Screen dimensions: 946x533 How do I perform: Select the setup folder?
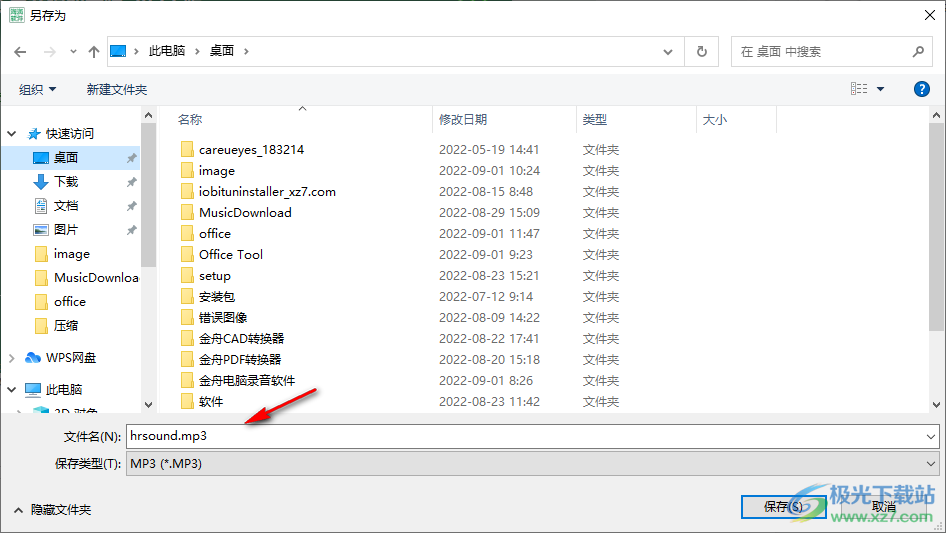(x=215, y=276)
